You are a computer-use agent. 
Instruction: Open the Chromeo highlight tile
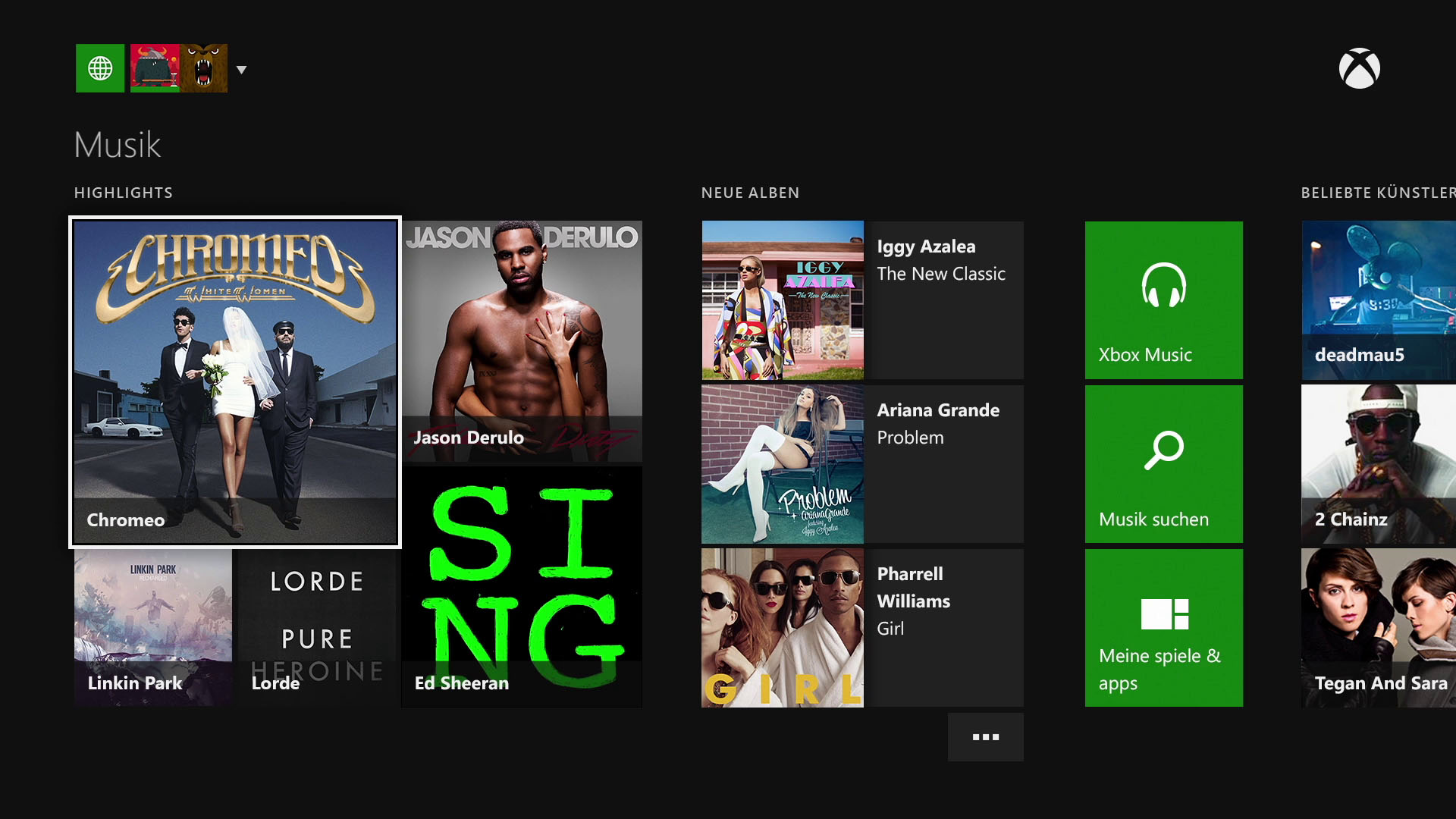click(x=235, y=382)
